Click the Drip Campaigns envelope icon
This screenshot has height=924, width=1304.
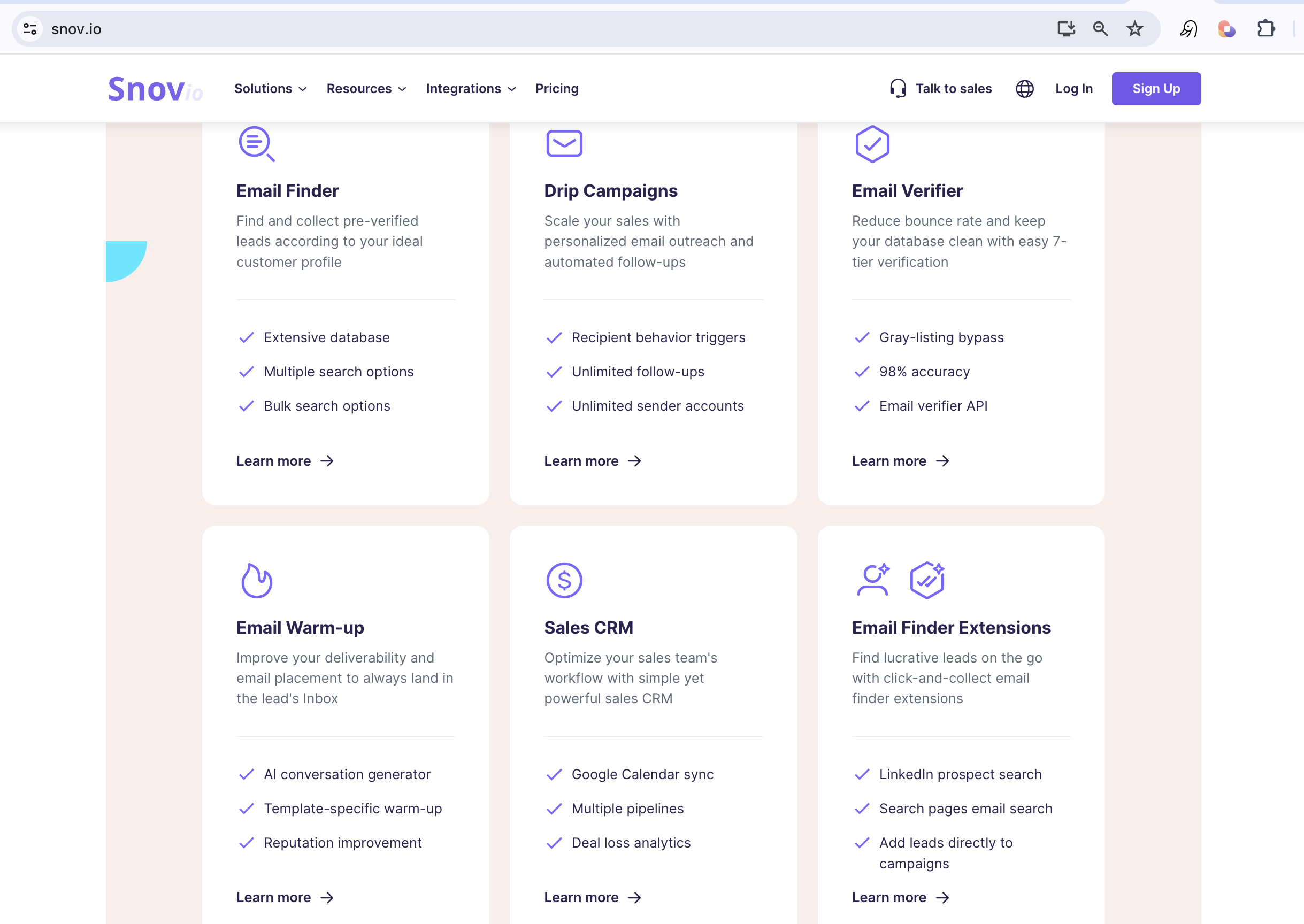pyautogui.click(x=564, y=143)
